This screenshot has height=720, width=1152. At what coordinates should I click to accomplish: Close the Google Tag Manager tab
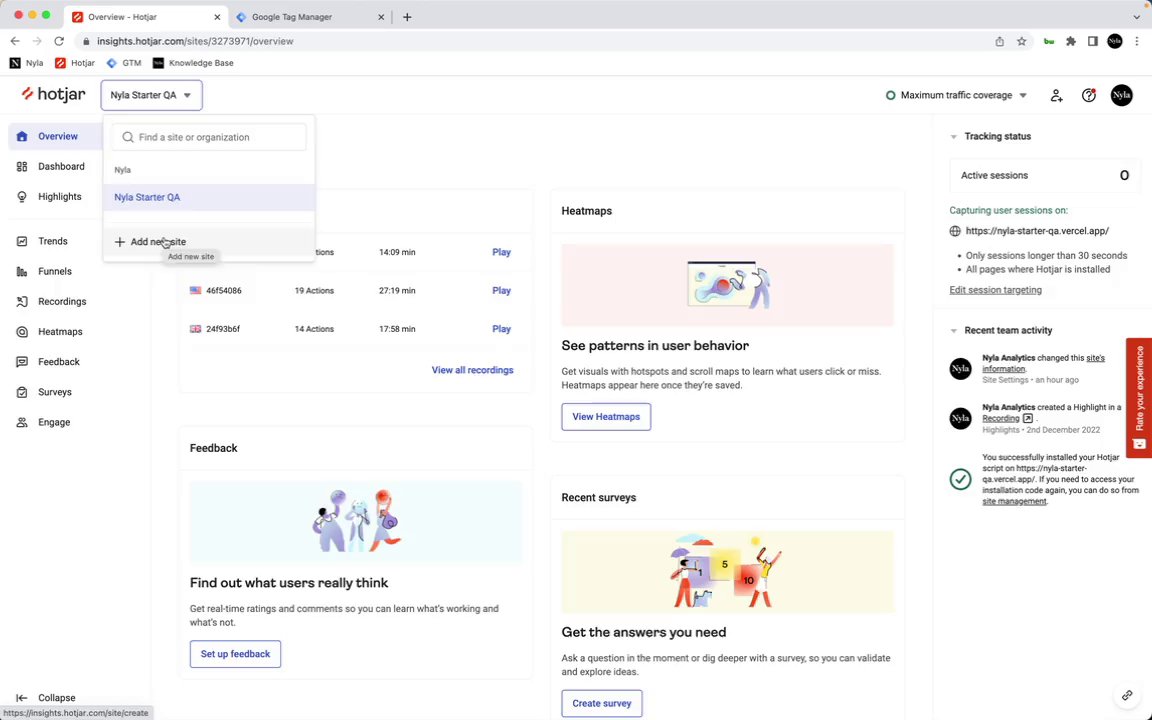point(381,17)
